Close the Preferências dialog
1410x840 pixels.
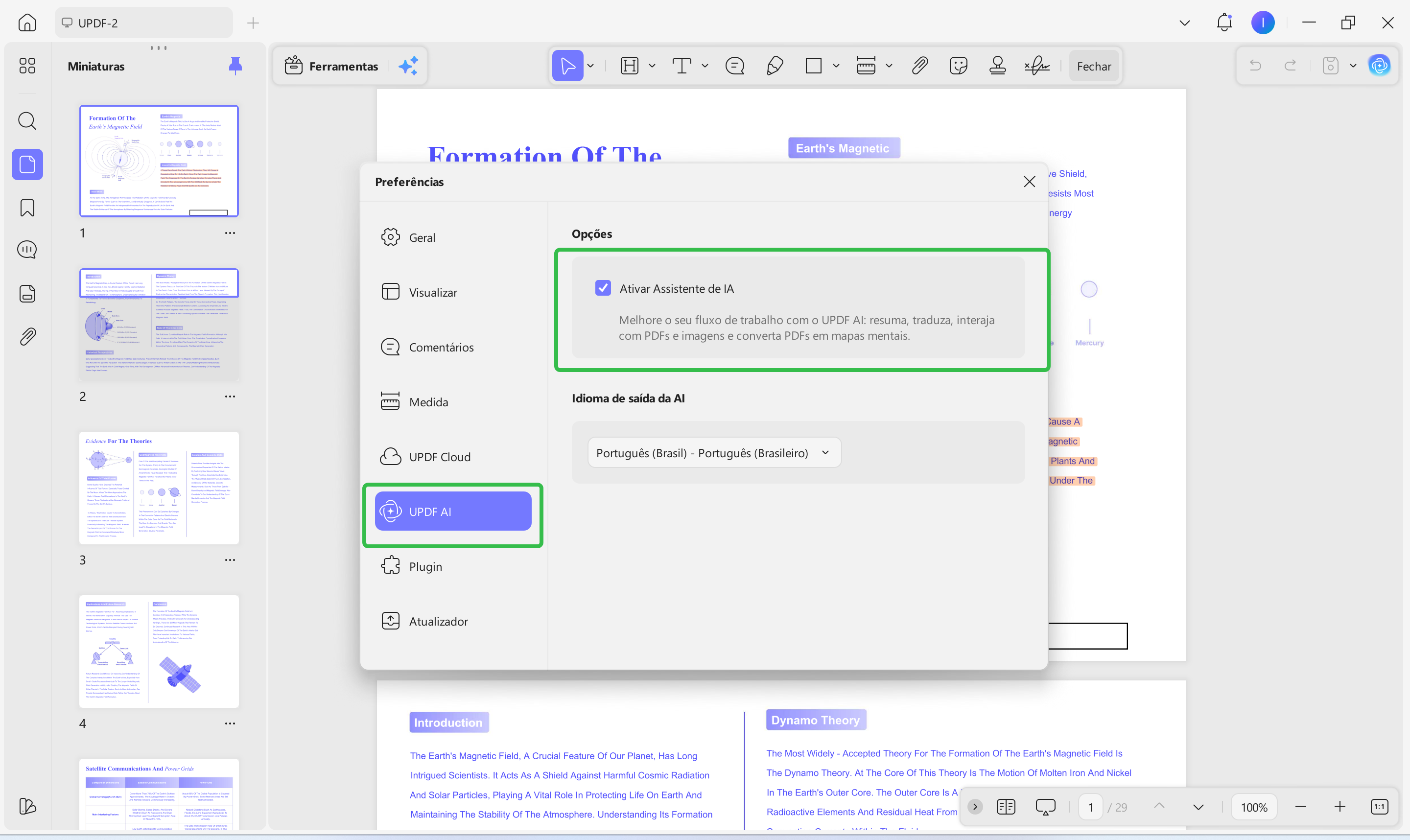(x=1029, y=181)
